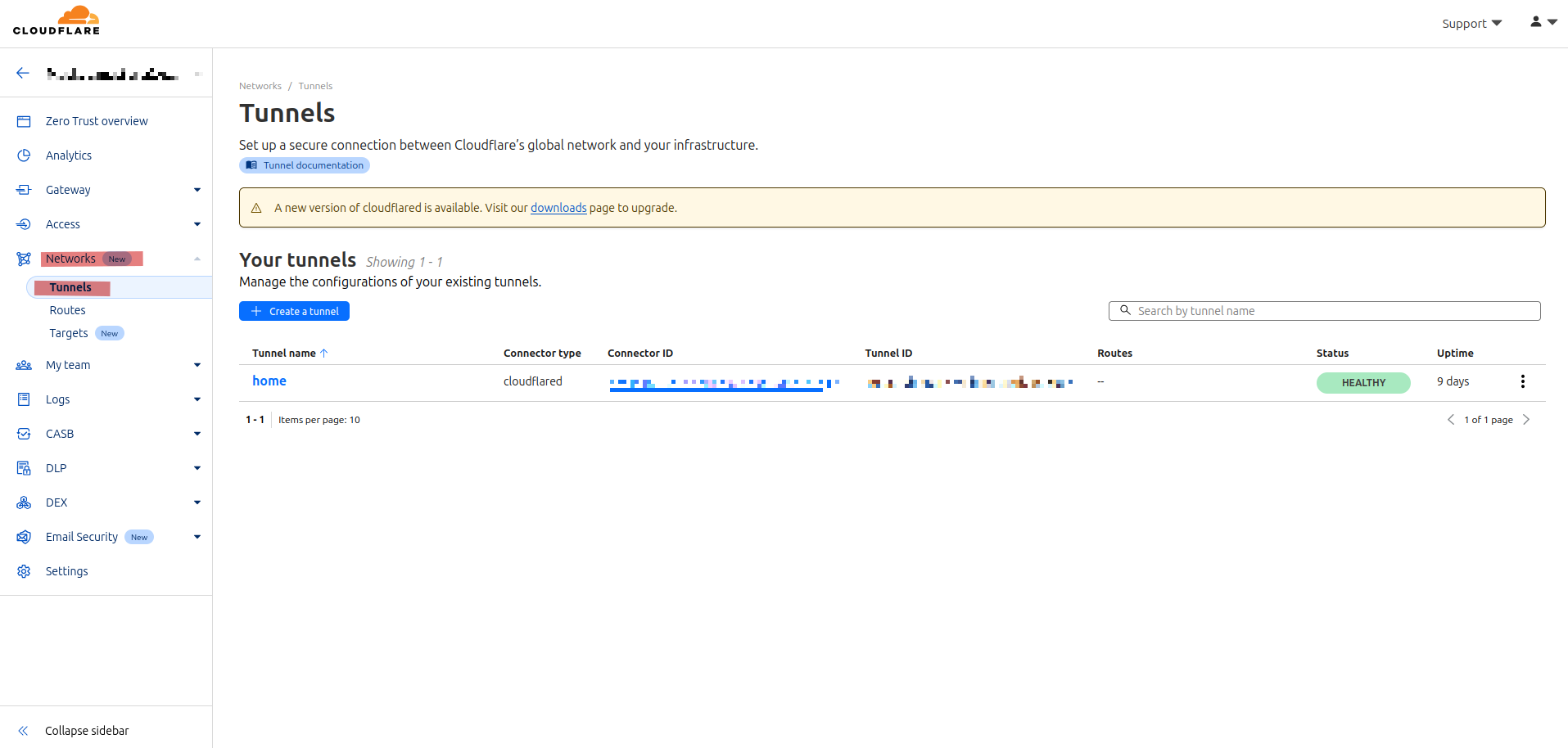Image resolution: width=1568 pixels, height=748 pixels.
Task: Open the home tunnel link
Action: tap(269, 381)
